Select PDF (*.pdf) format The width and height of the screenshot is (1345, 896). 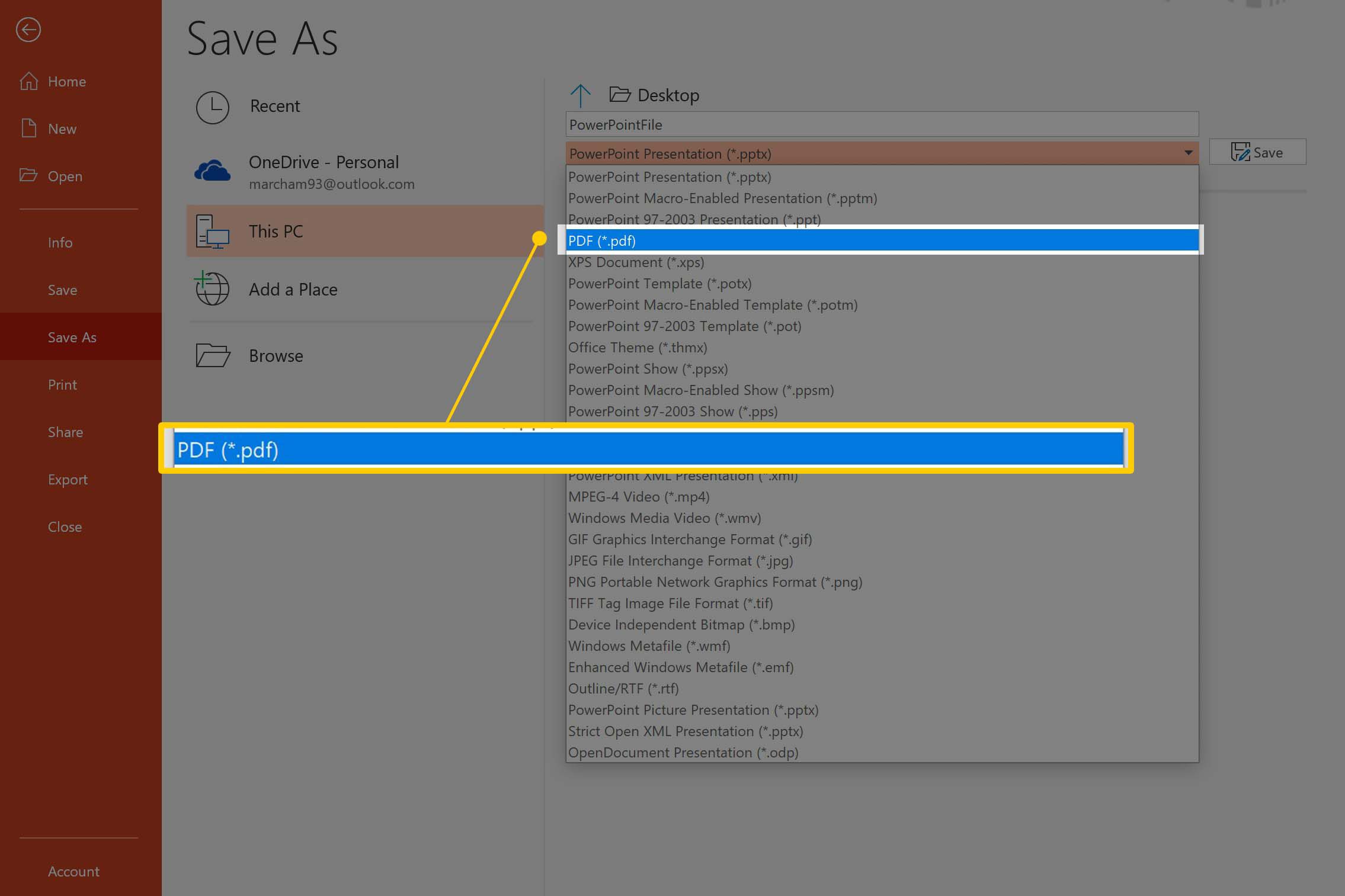[881, 240]
